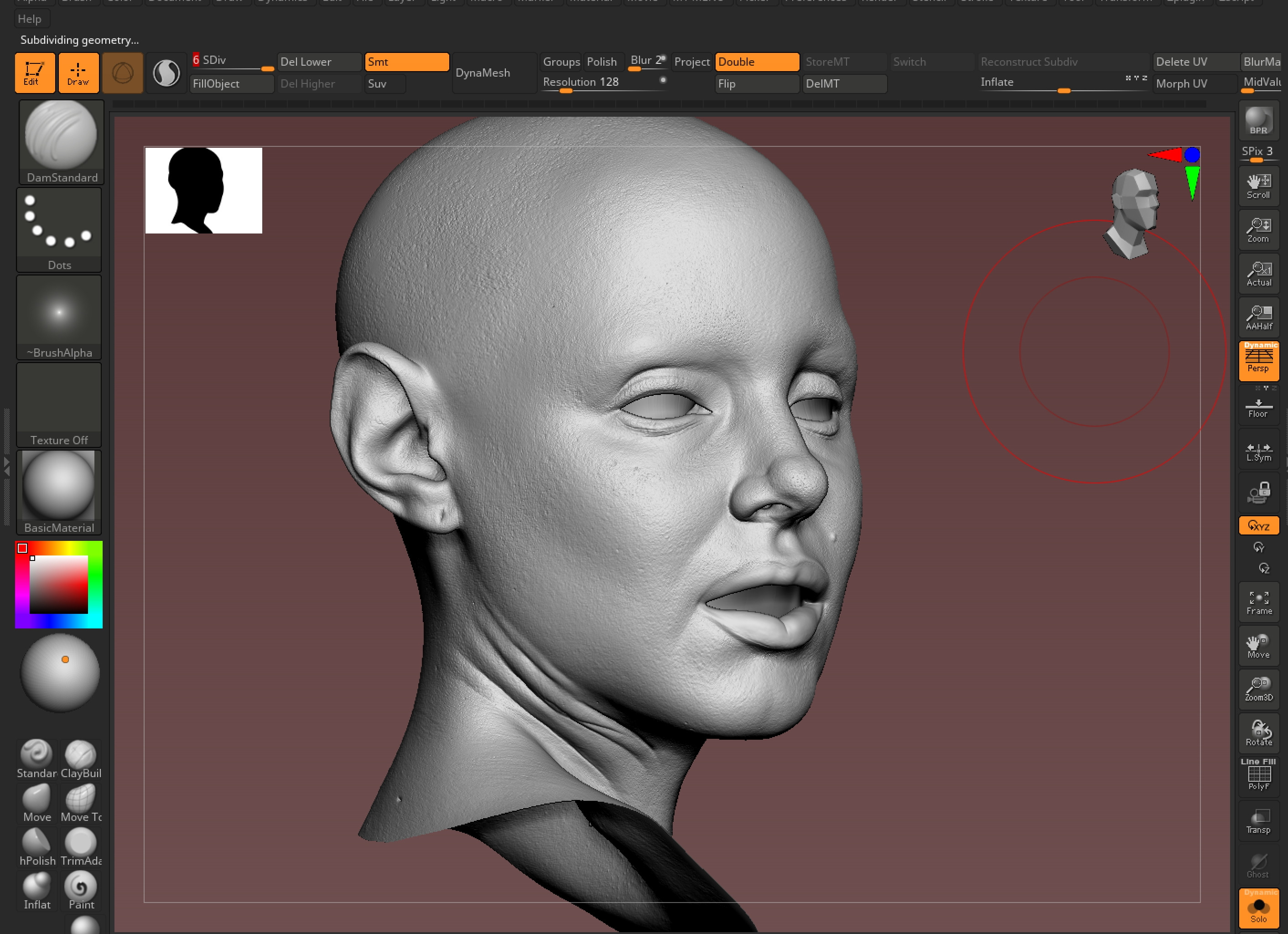Click the red main color swatch
1288x934 pixels.
tap(22, 548)
